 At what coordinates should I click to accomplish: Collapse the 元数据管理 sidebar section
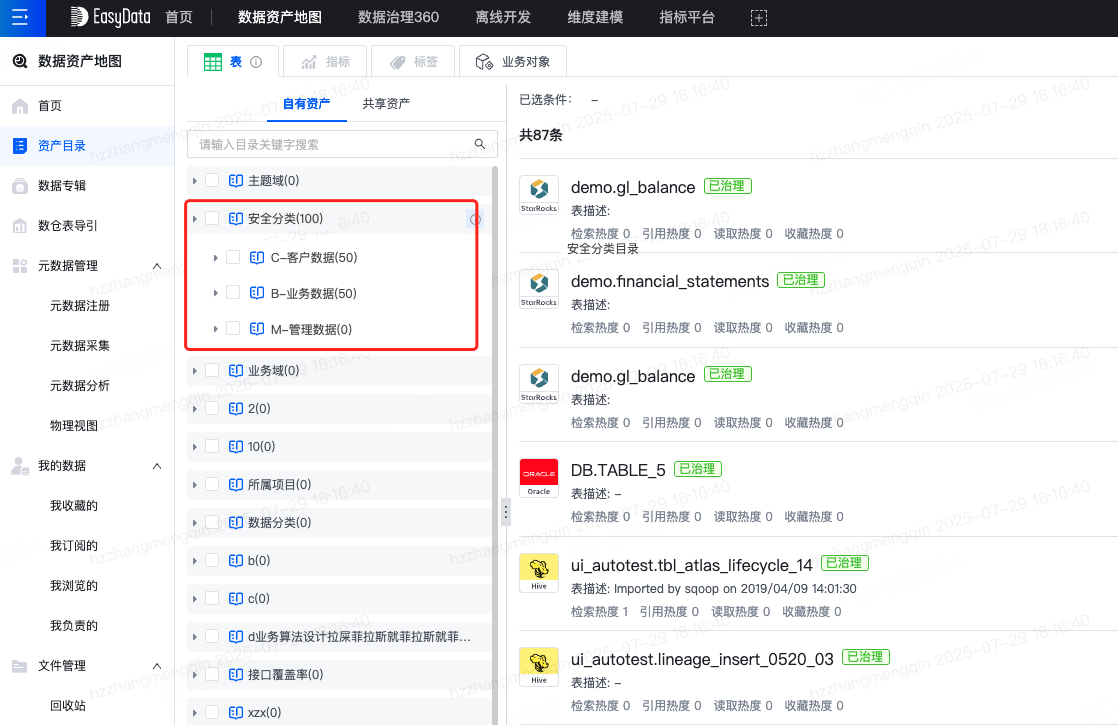(x=157, y=266)
